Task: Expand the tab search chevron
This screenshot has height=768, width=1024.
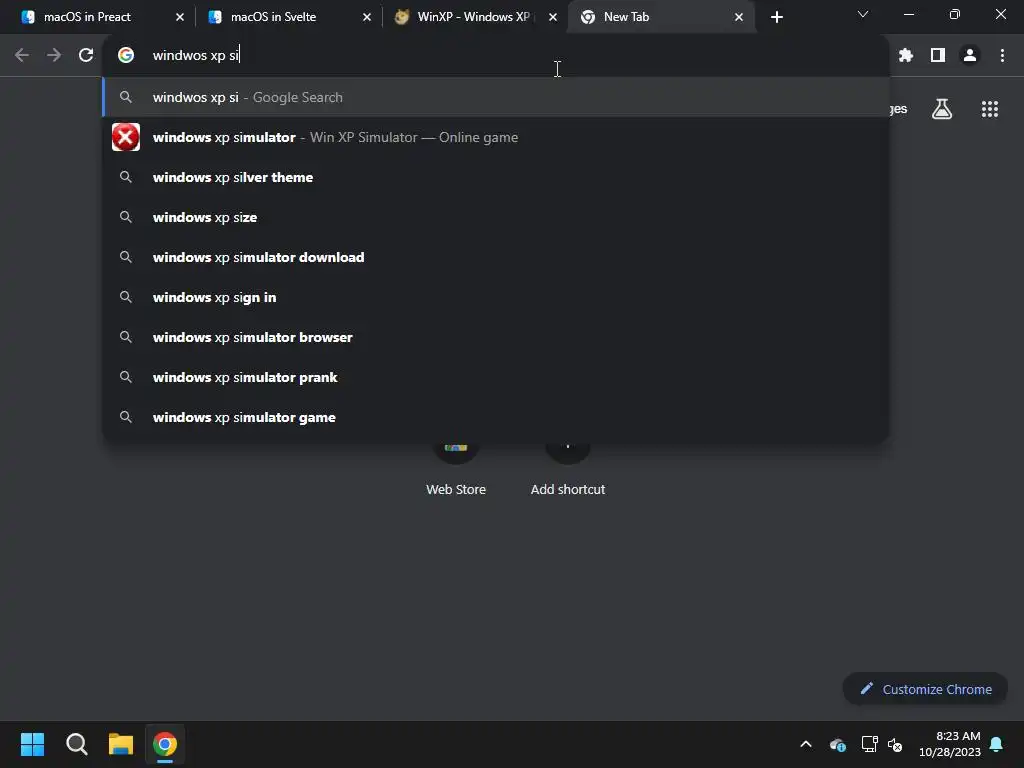Action: 863,14
